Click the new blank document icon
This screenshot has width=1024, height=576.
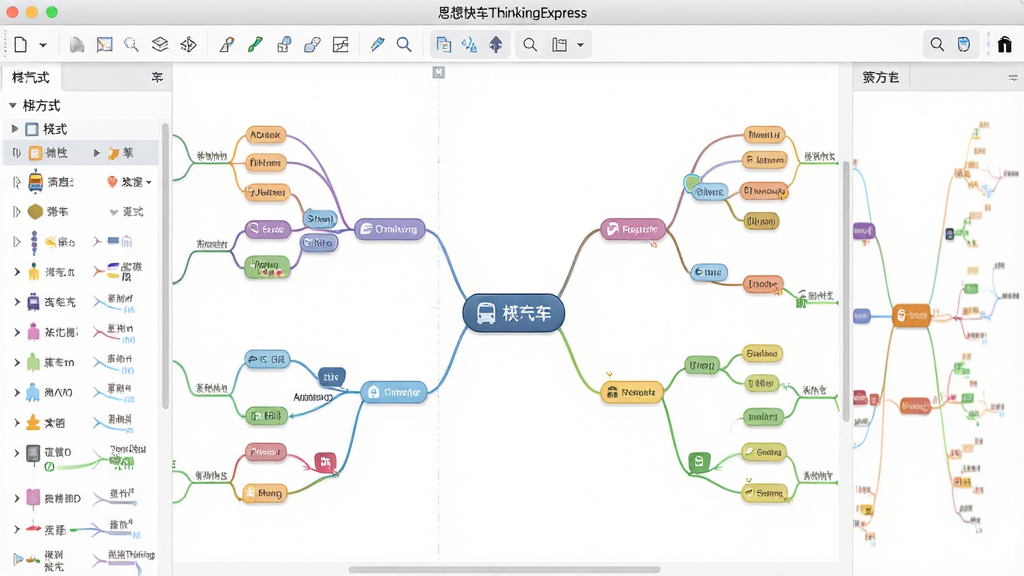pyautogui.click(x=21, y=44)
